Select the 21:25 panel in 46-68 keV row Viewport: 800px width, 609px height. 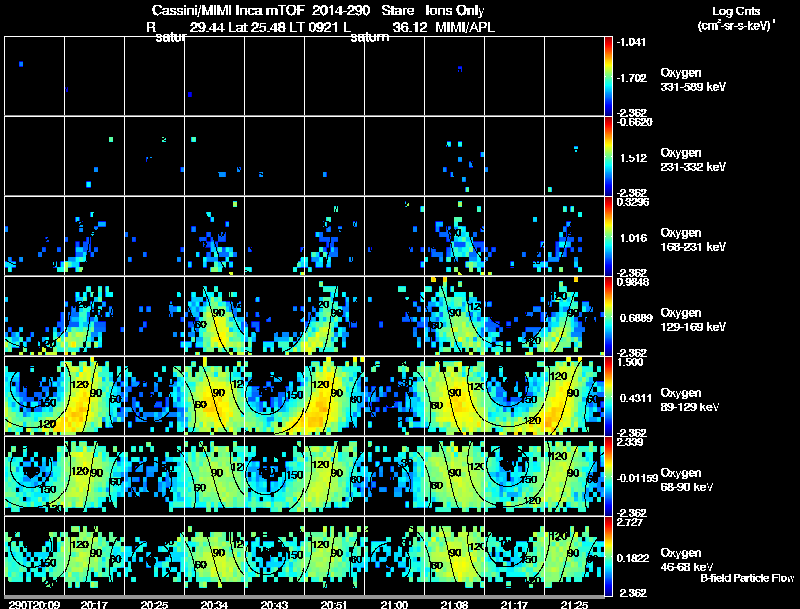coord(574,556)
